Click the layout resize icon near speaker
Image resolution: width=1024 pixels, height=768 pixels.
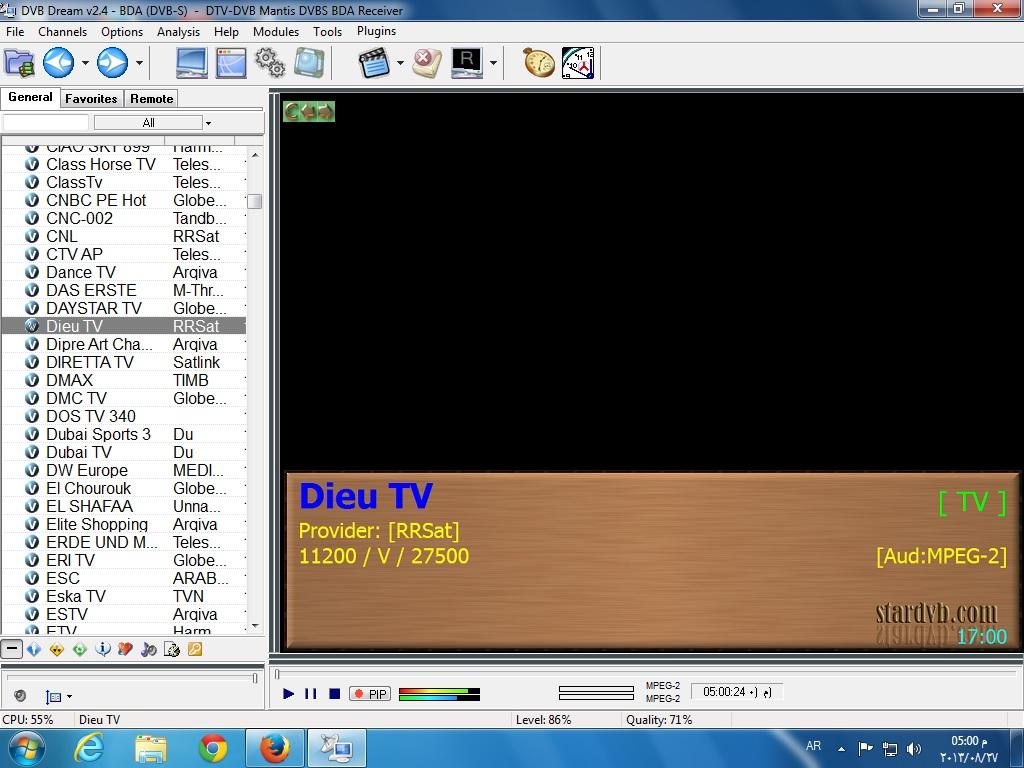pos(54,697)
